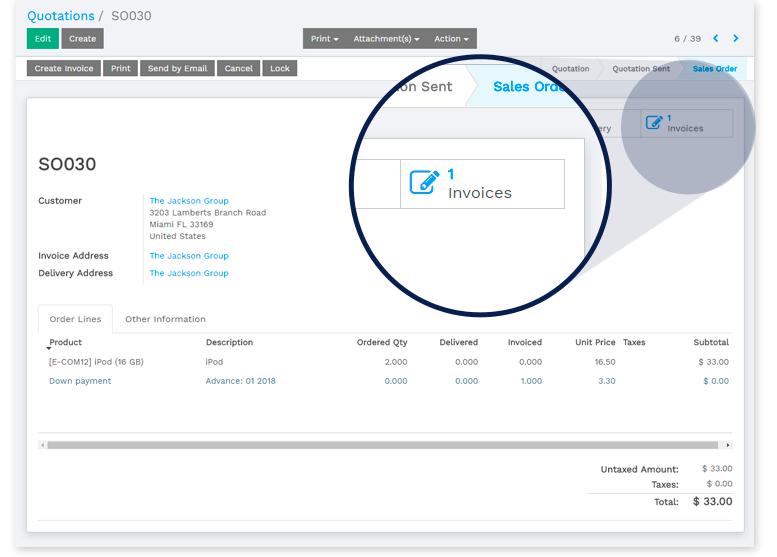Open The Jackson Group customer link
Screen dimensions: 777x557
point(189,201)
